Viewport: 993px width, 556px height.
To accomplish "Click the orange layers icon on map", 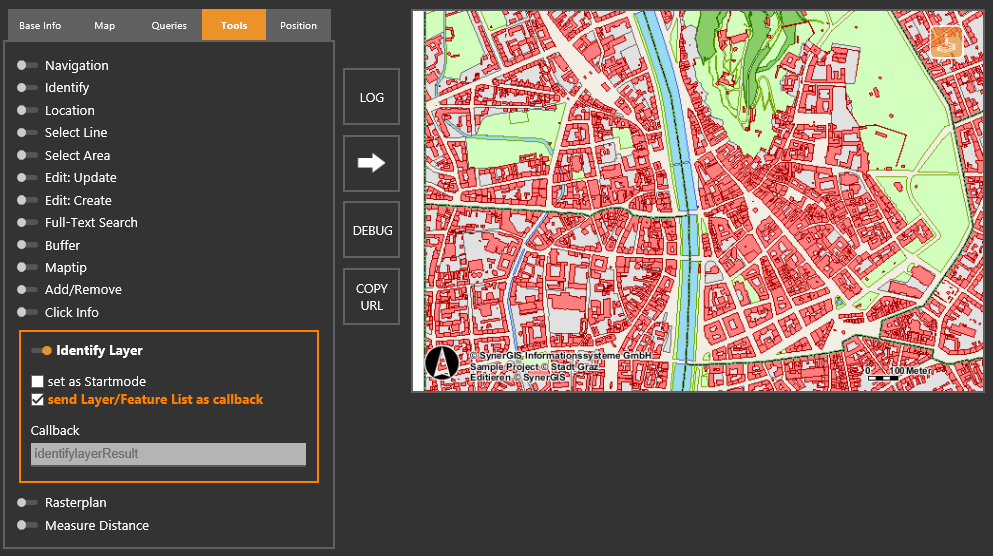I will 945,42.
